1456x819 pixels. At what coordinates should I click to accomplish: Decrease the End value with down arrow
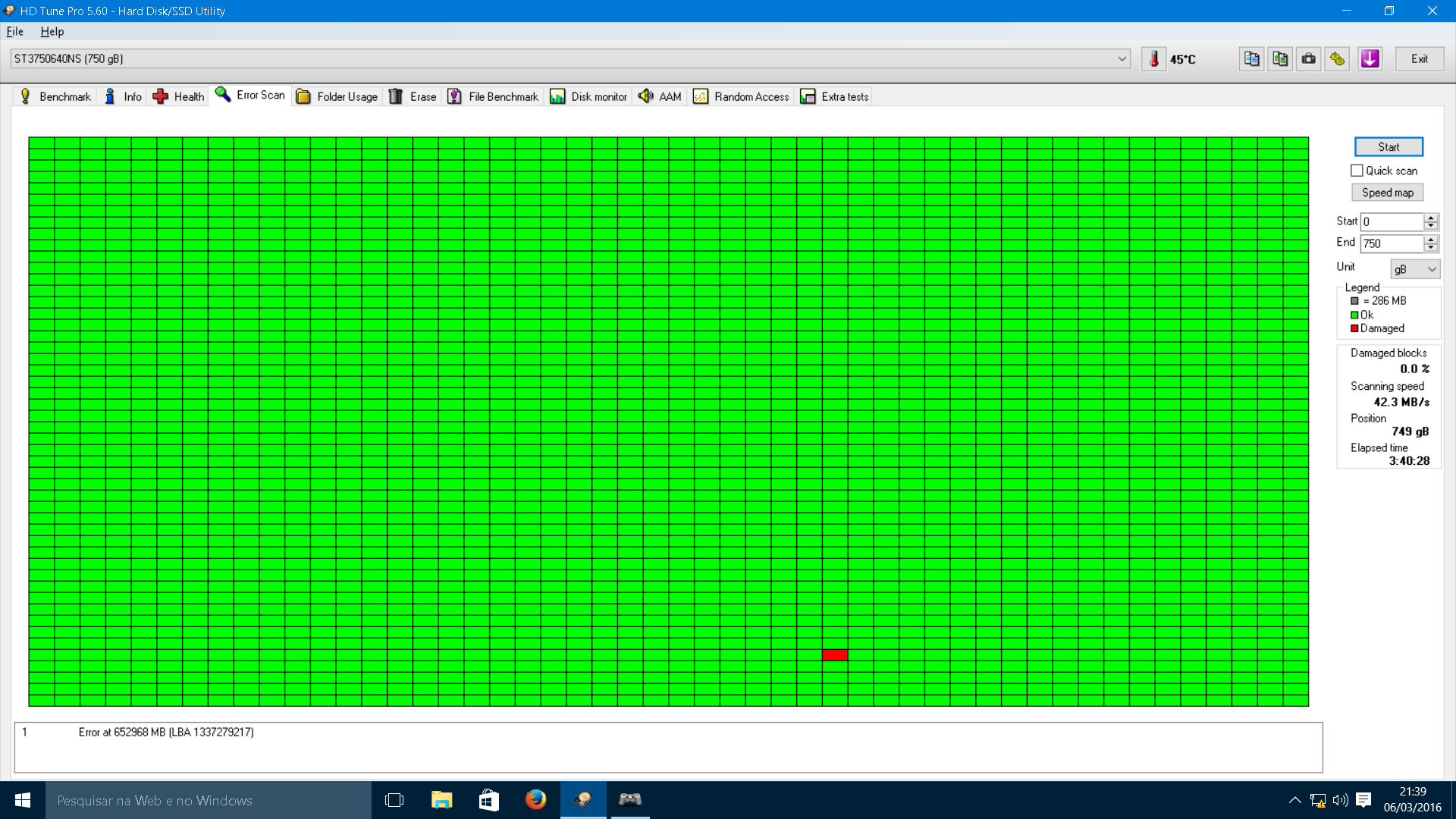click(x=1431, y=248)
